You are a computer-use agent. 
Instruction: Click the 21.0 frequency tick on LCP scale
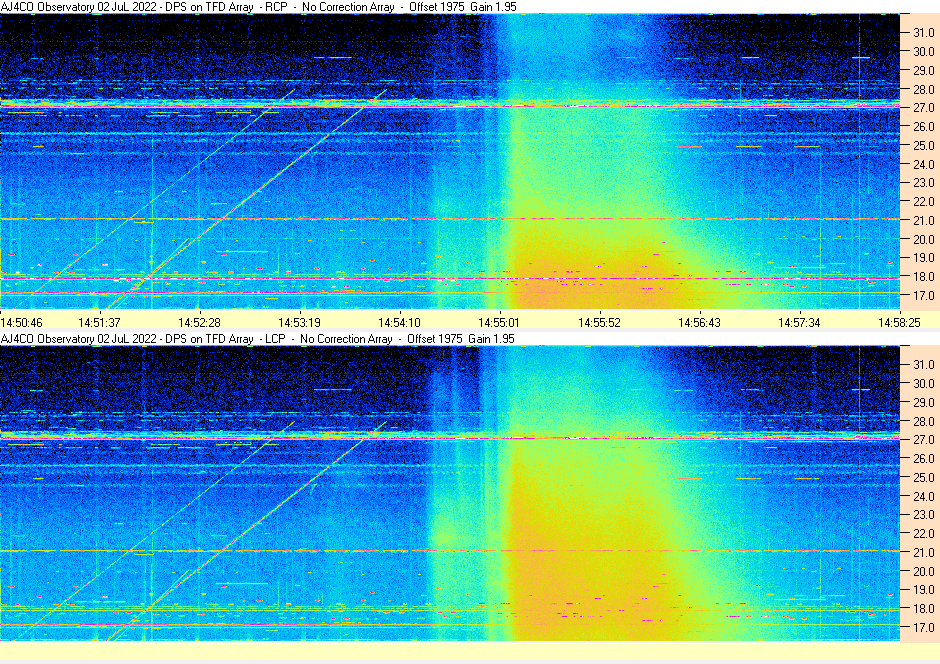point(923,553)
